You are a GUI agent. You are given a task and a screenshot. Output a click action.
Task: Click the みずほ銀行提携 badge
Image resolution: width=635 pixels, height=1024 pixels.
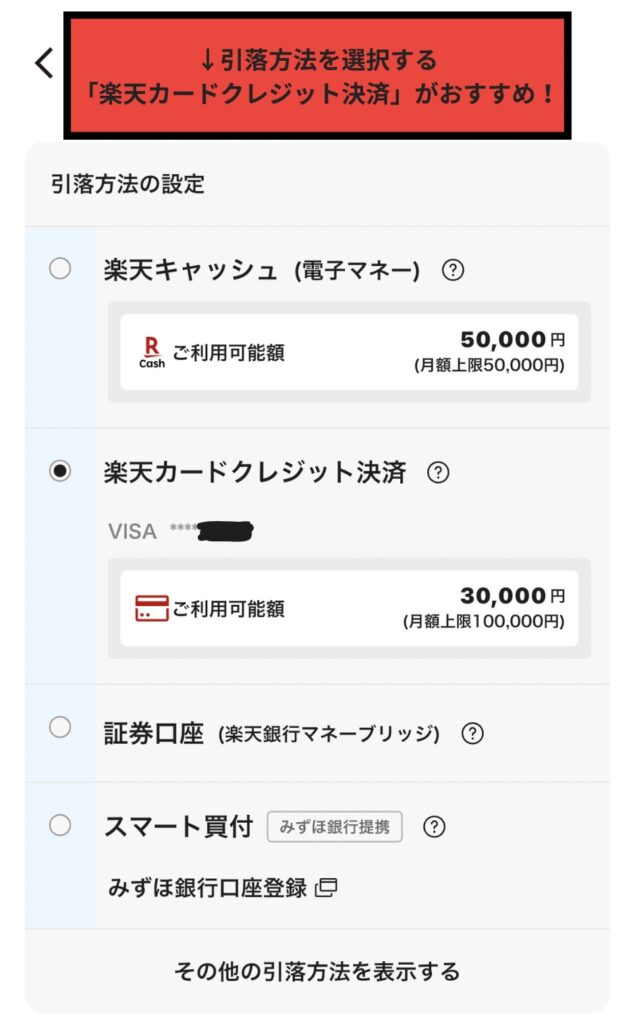point(335,827)
